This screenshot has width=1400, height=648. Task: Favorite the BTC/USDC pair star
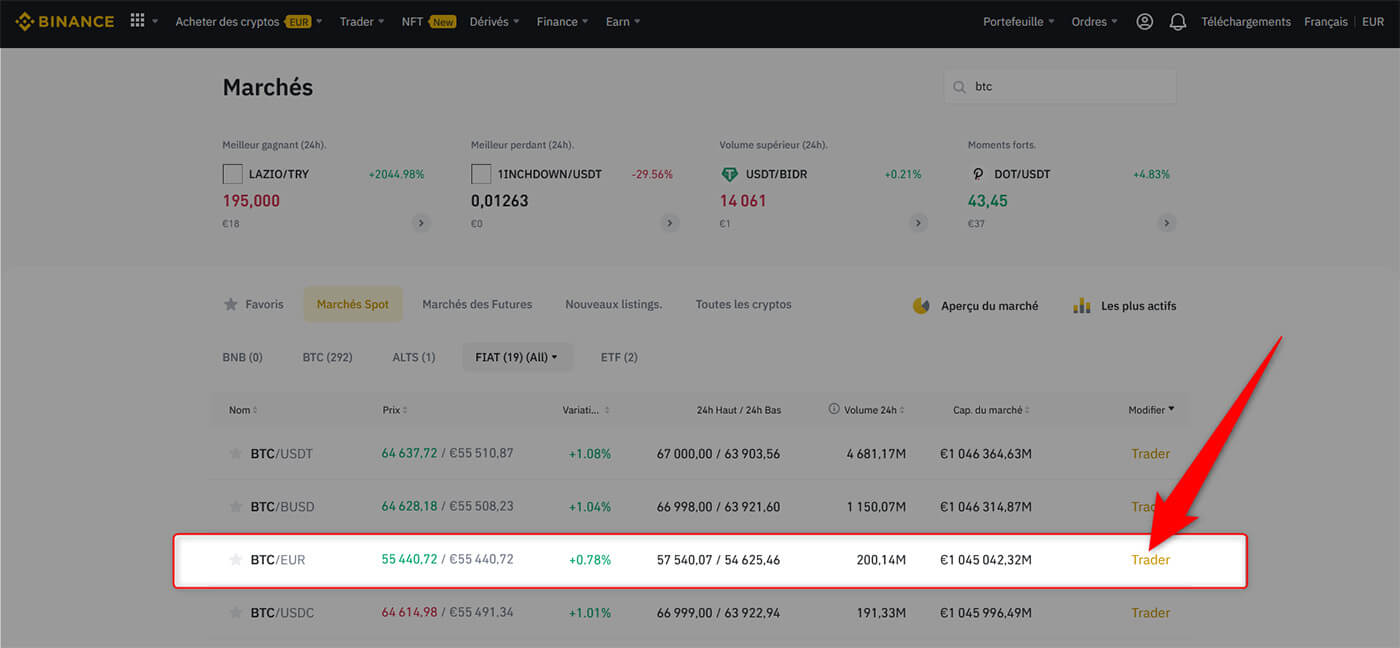(236, 612)
